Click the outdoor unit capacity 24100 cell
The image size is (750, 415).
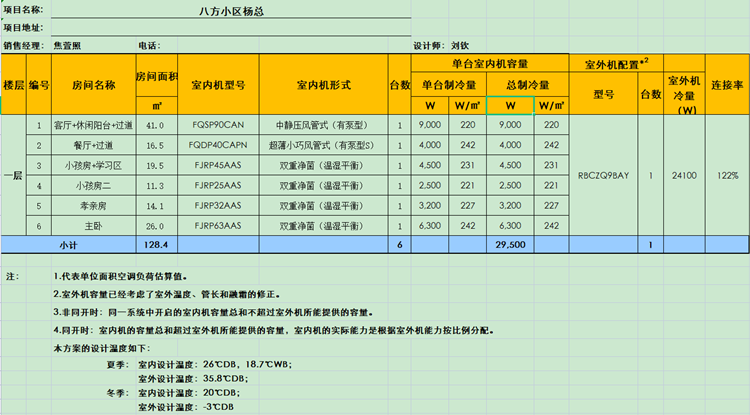(685, 175)
